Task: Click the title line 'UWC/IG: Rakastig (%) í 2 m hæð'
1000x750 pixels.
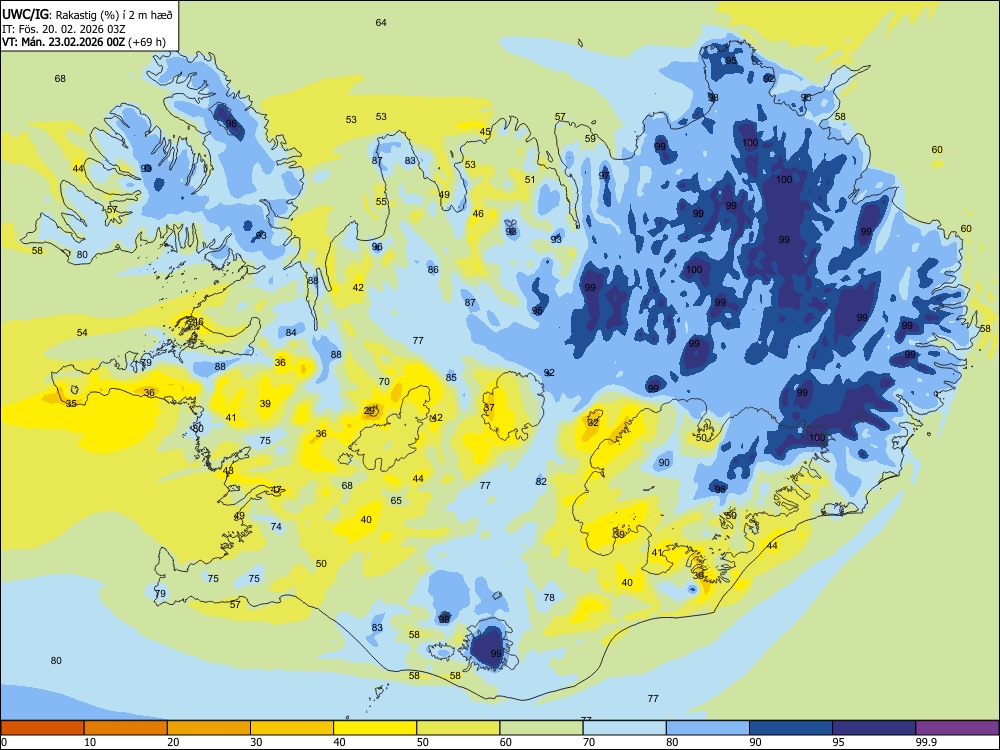Action: pos(87,15)
